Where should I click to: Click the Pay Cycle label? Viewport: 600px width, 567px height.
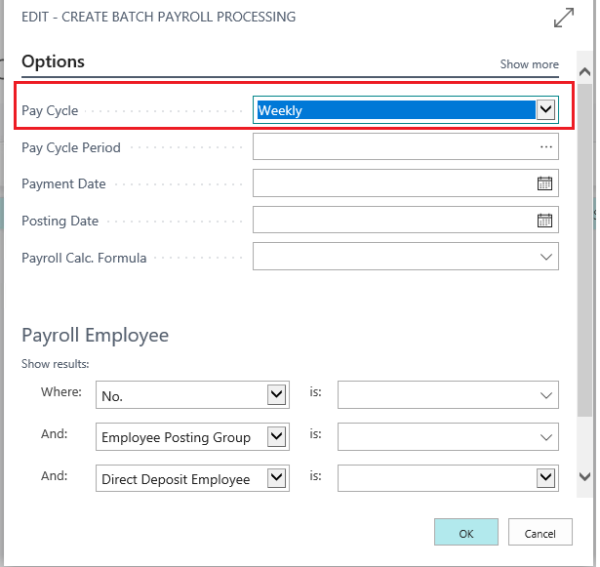tap(50, 111)
